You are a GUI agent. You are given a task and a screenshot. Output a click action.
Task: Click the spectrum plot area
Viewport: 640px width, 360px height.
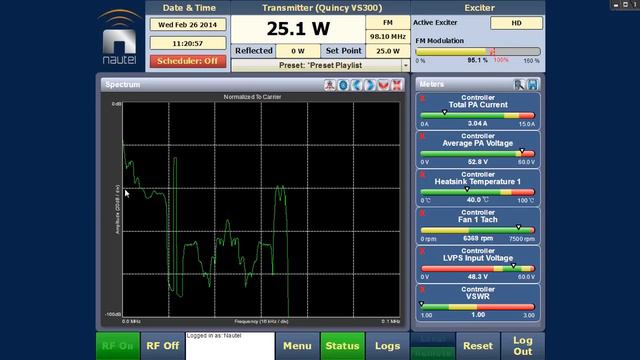pos(261,209)
